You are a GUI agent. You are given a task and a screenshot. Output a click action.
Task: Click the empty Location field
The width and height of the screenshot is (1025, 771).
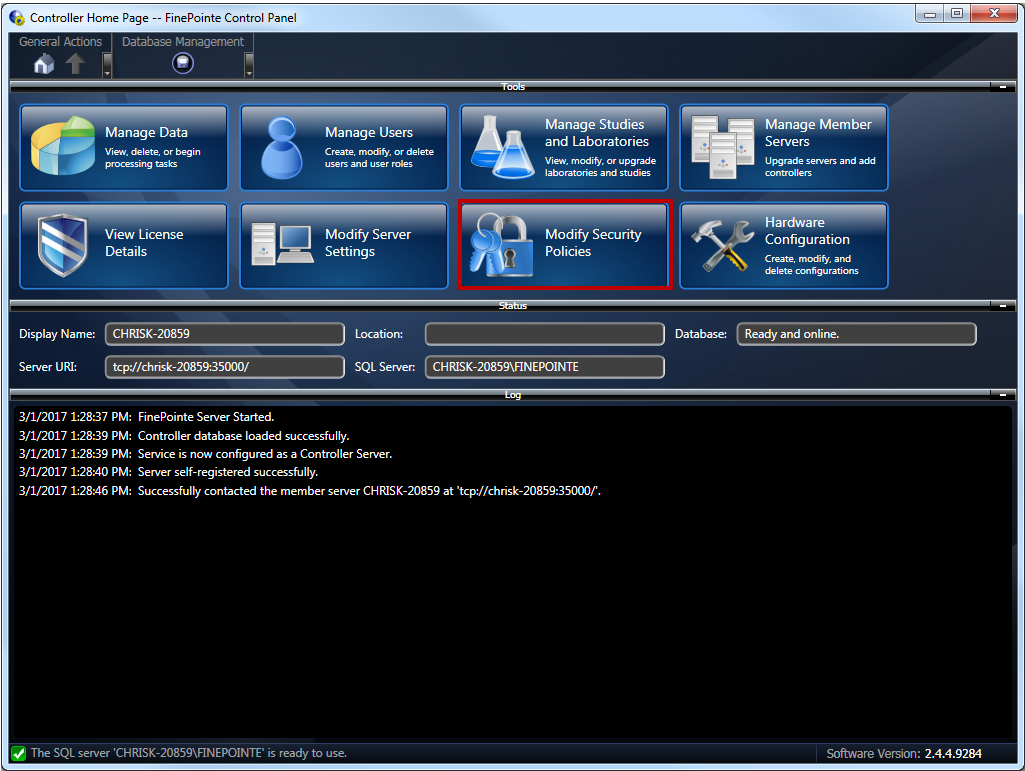[545, 334]
